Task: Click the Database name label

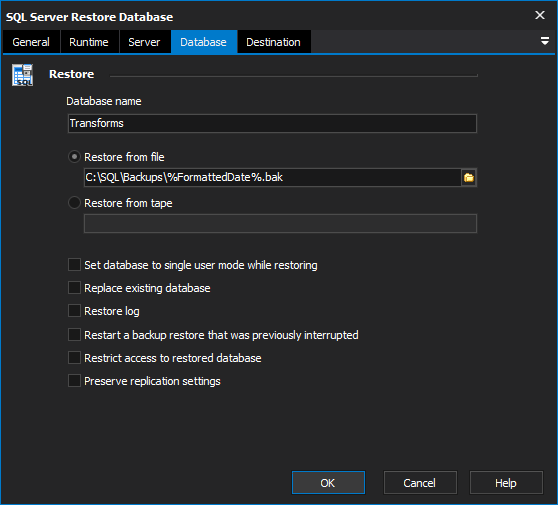Action: [x=104, y=101]
